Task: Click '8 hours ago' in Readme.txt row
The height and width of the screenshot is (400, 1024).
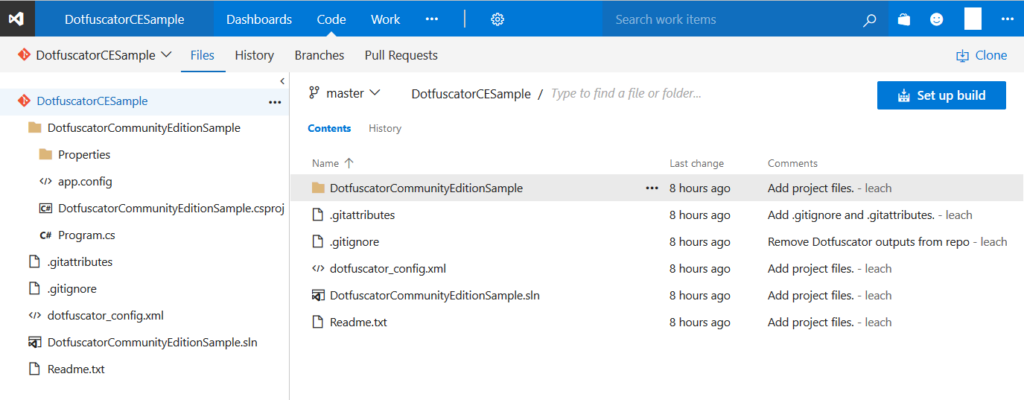Action: [x=699, y=322]
